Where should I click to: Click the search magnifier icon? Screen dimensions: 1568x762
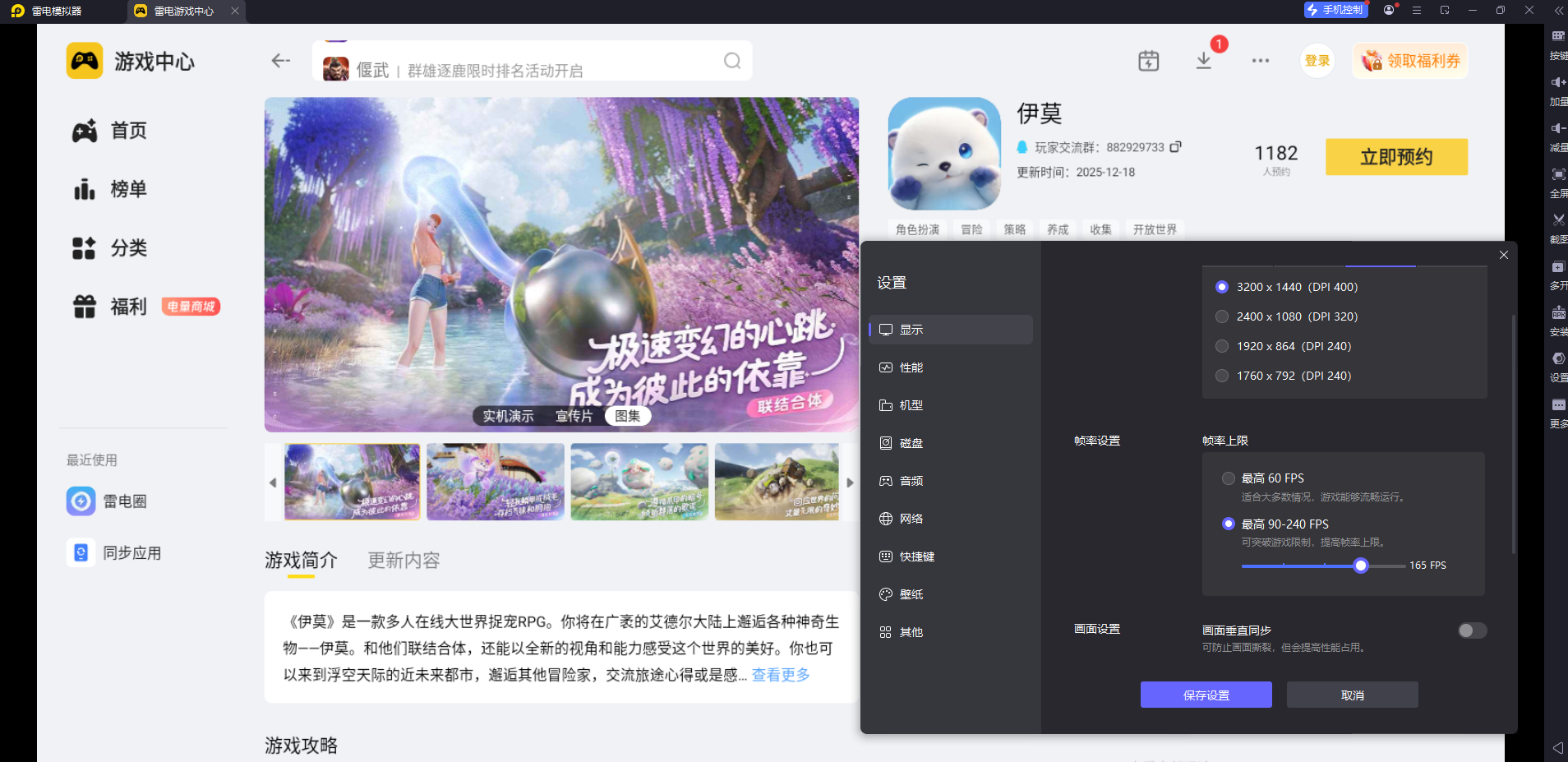click(x=732, y=61)
